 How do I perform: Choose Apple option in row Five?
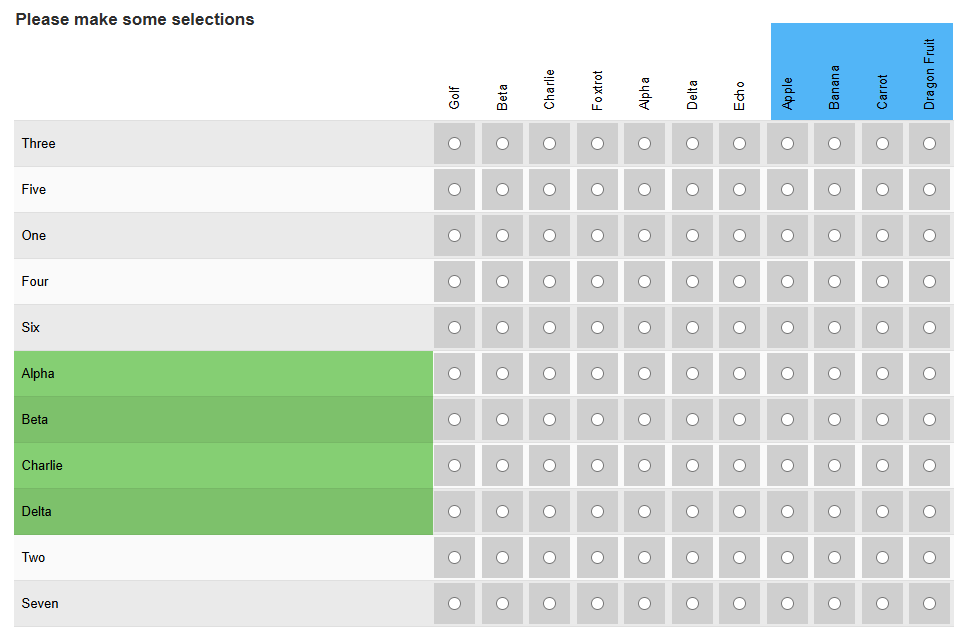[787, 190]
